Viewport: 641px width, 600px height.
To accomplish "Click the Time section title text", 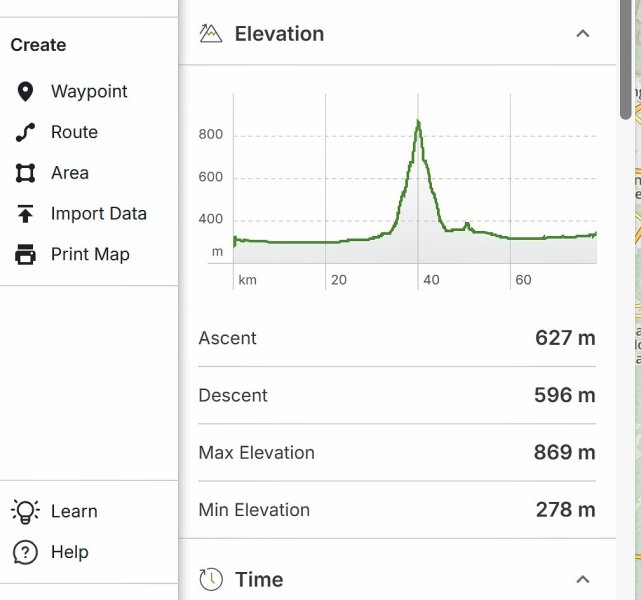I will point(259,579).
